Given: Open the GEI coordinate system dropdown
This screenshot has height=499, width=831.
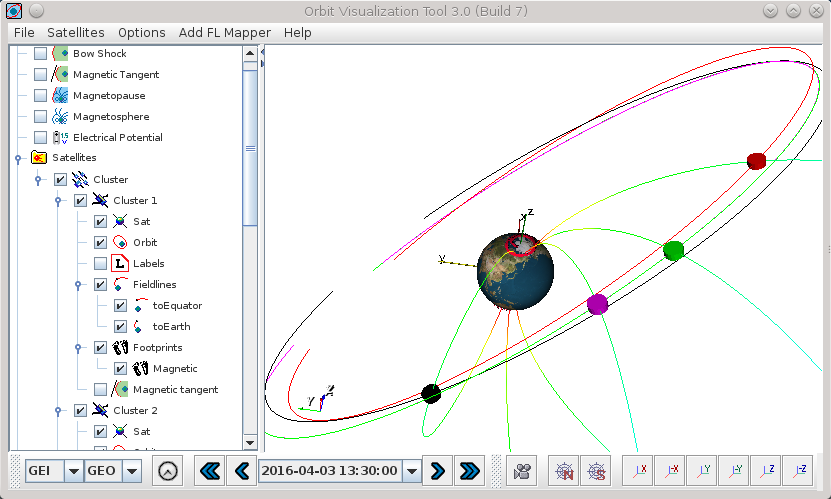Looking at the screenshot, I should coord(74,471).
